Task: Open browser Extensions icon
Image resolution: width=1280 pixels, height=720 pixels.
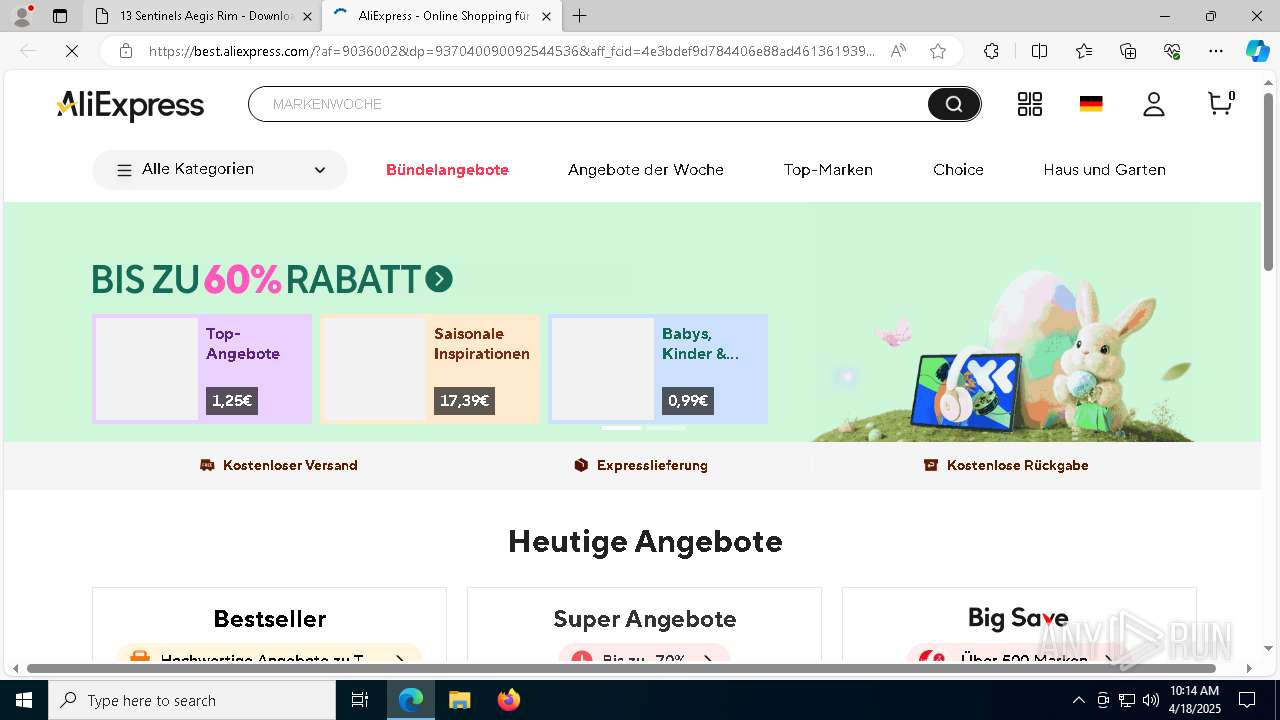Action: pos(991,51)
